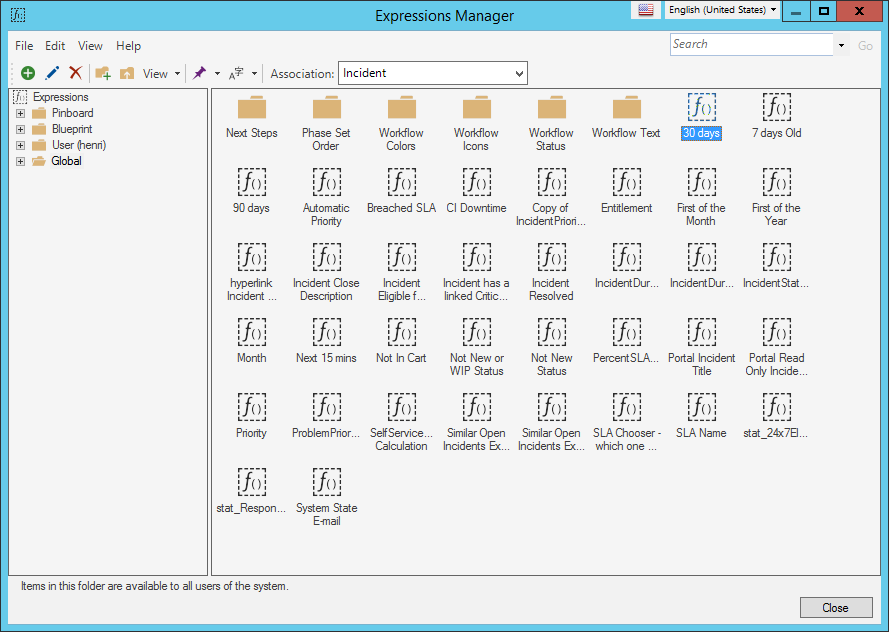Open the View menu in menu bar
Viewport: 889px width, 632px height.
(90, 46)
